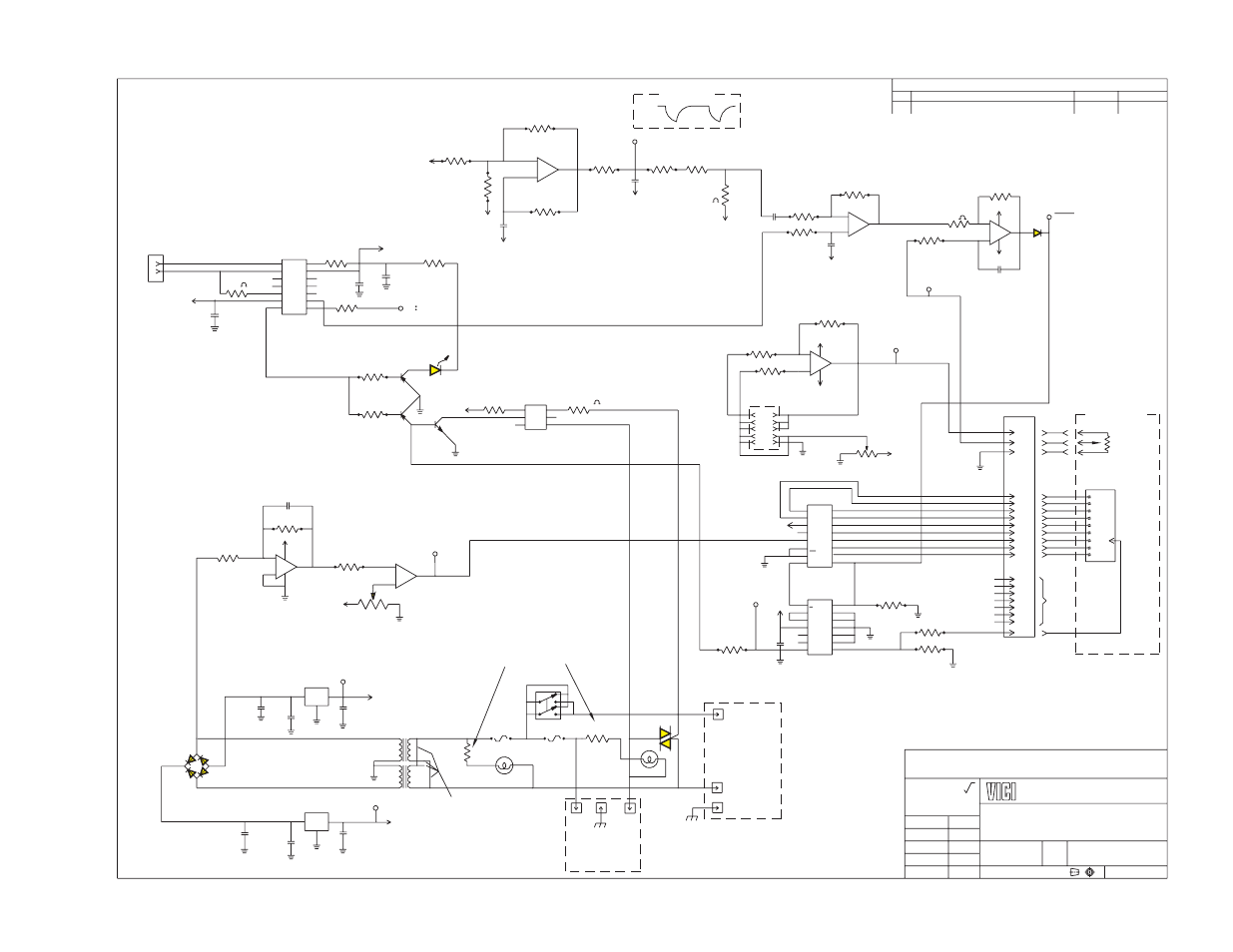
Task: Click the lamp symbol next to the triac
Action: [650, 760]
